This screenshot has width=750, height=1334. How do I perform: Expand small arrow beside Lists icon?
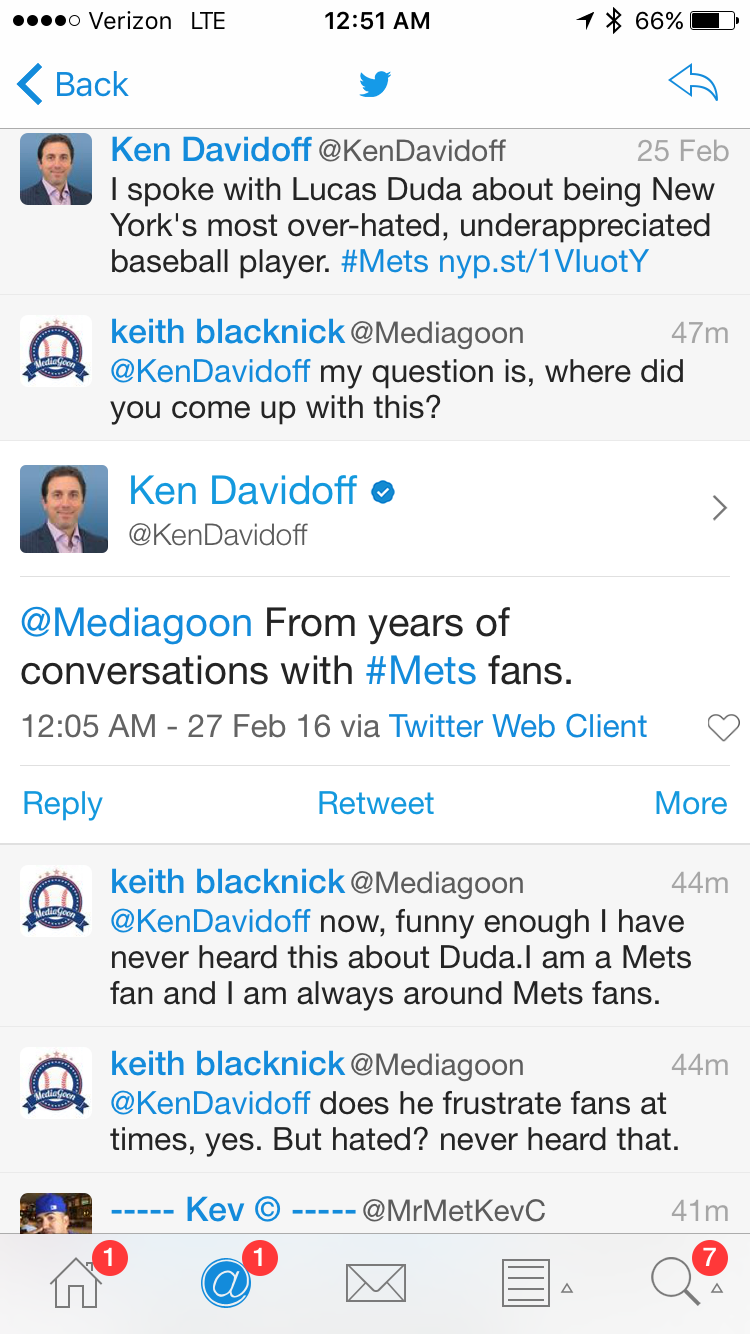coord(567,1289)
